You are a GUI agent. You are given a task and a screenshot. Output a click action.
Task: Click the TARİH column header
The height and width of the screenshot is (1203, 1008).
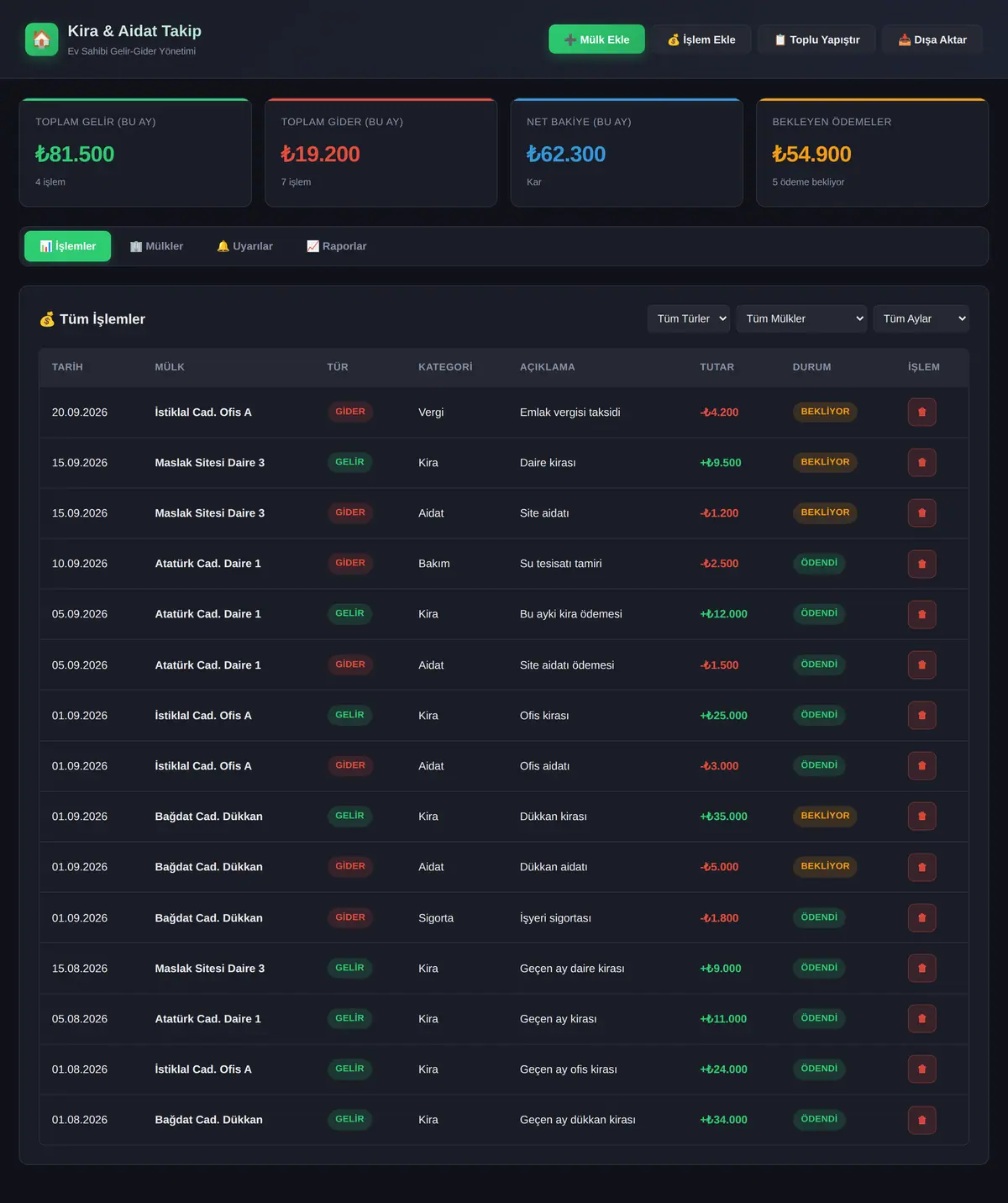[x=67, y=367]
